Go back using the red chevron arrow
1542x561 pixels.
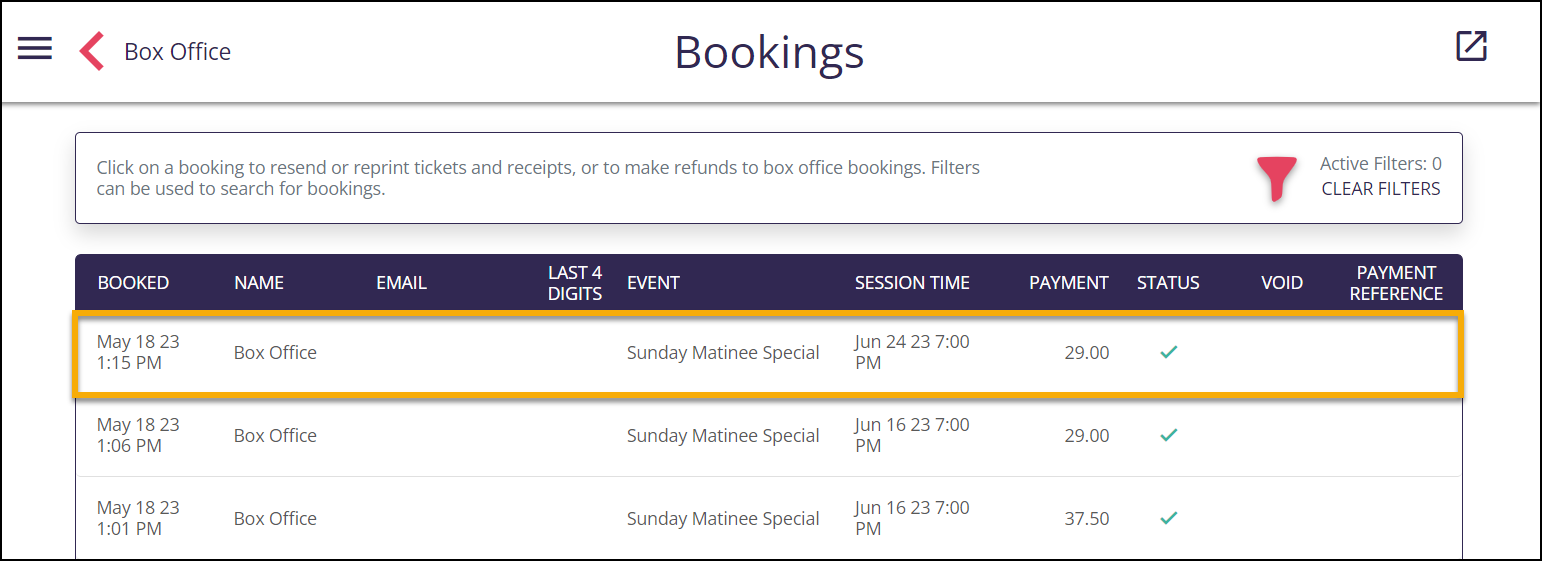pyautogui.click(x=92, y=51)
